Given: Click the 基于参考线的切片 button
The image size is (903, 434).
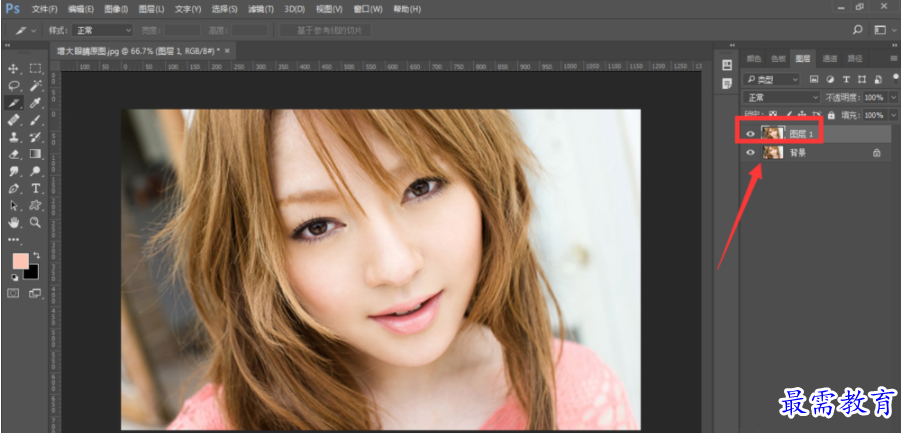Looking at the screenshot, I should tap(325, 31).
